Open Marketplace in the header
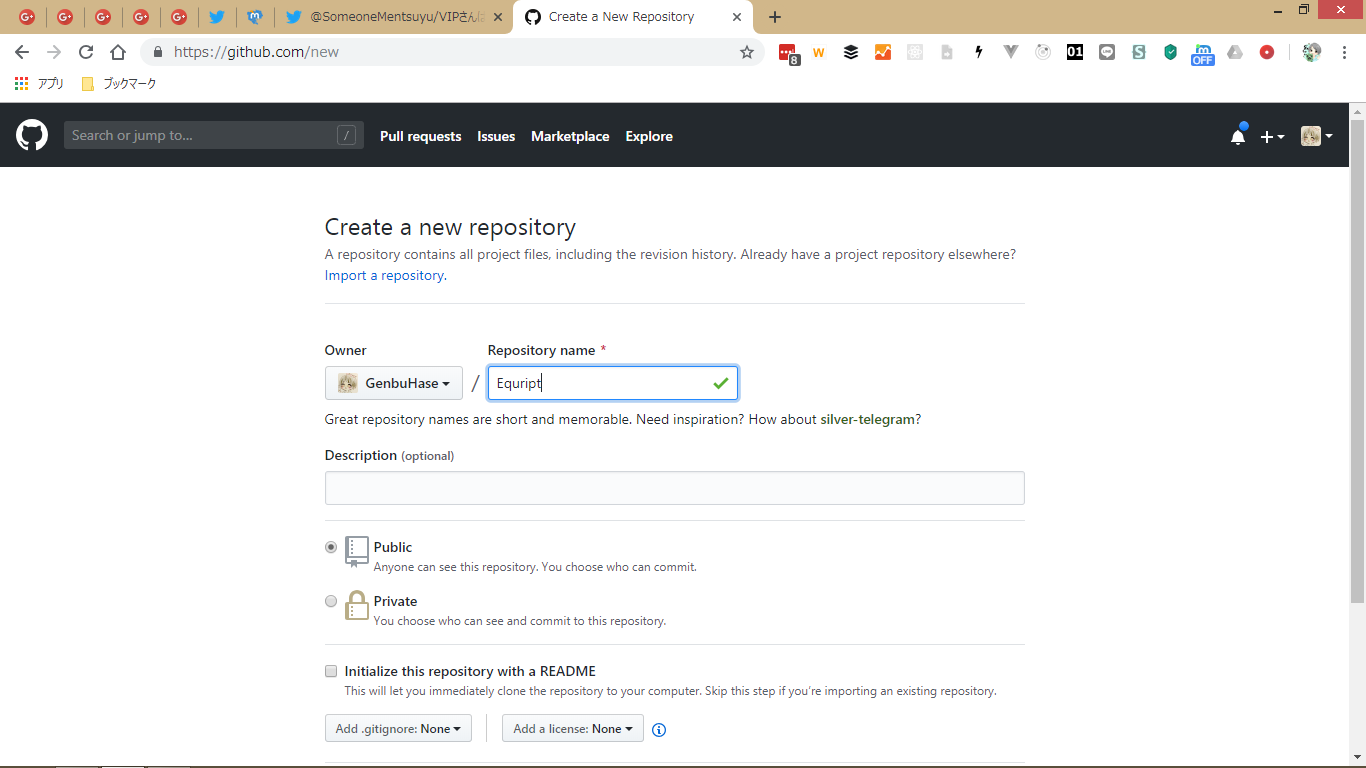Screen dimensions: 1366x768 [570, 136]
